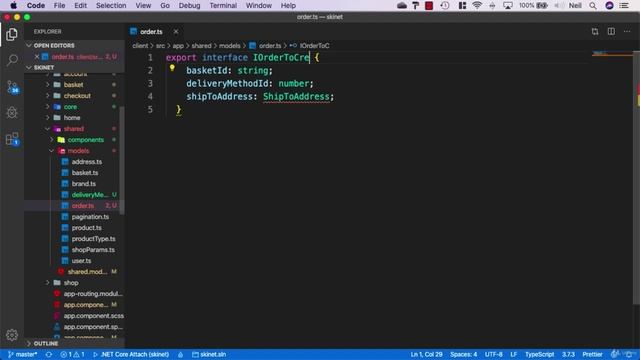Open basket.ts file in explorer
The image size is (640, 360).
pyautogui.click(x=84, y=173)
